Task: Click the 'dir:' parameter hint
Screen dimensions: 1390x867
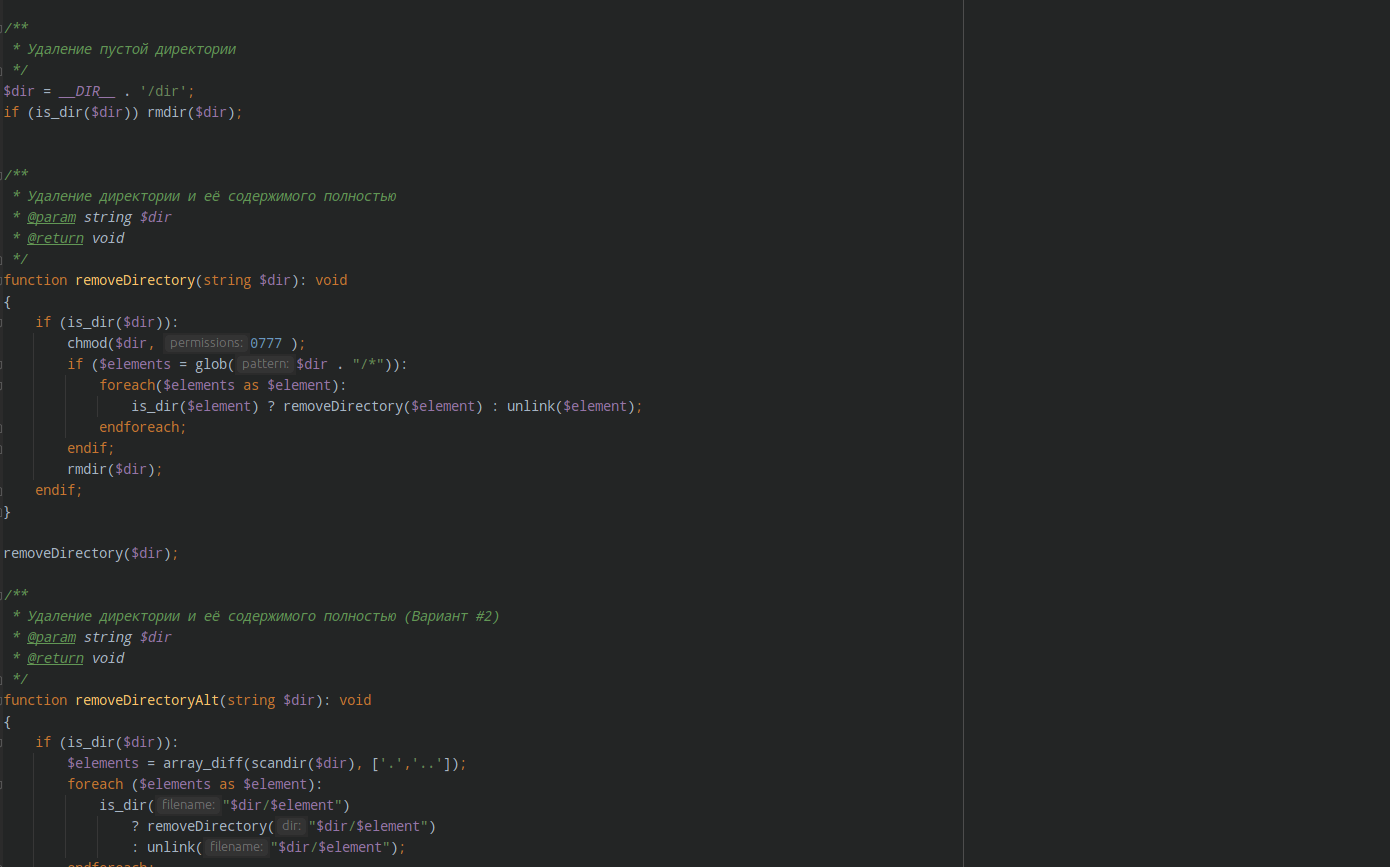Action: (291, 826)
